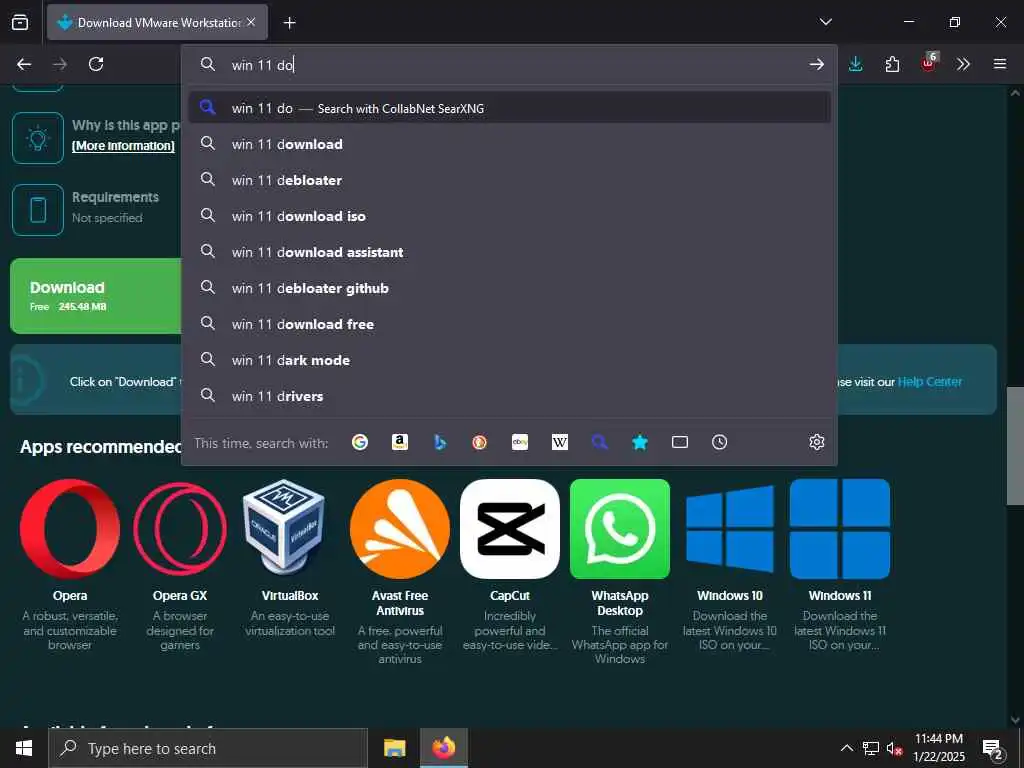Search this time with CollabNet SearXNG magnifier icon

click(600, 442)
